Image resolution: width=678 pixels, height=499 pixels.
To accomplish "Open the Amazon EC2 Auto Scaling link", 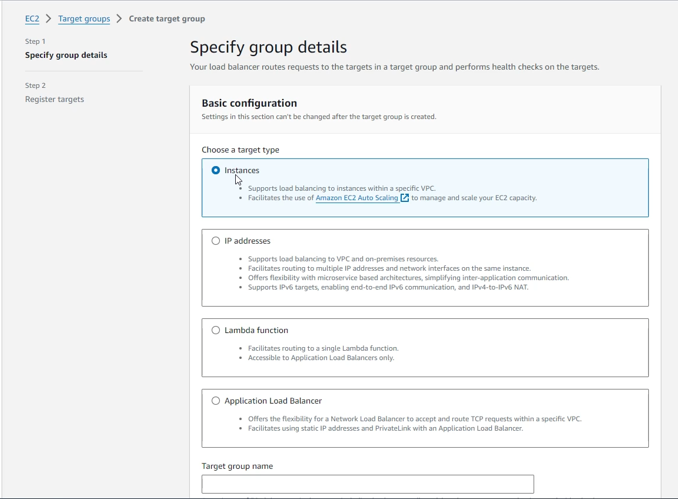I will [x=356, y=198].
